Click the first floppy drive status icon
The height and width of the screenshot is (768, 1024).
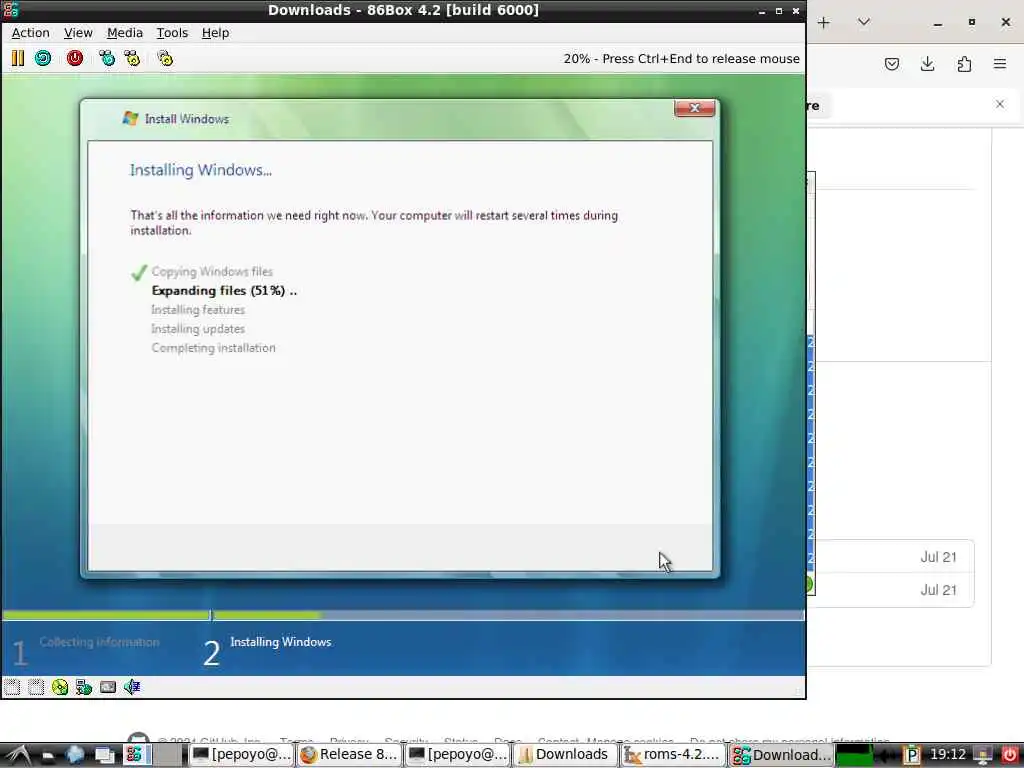click(x=12, y=687)
